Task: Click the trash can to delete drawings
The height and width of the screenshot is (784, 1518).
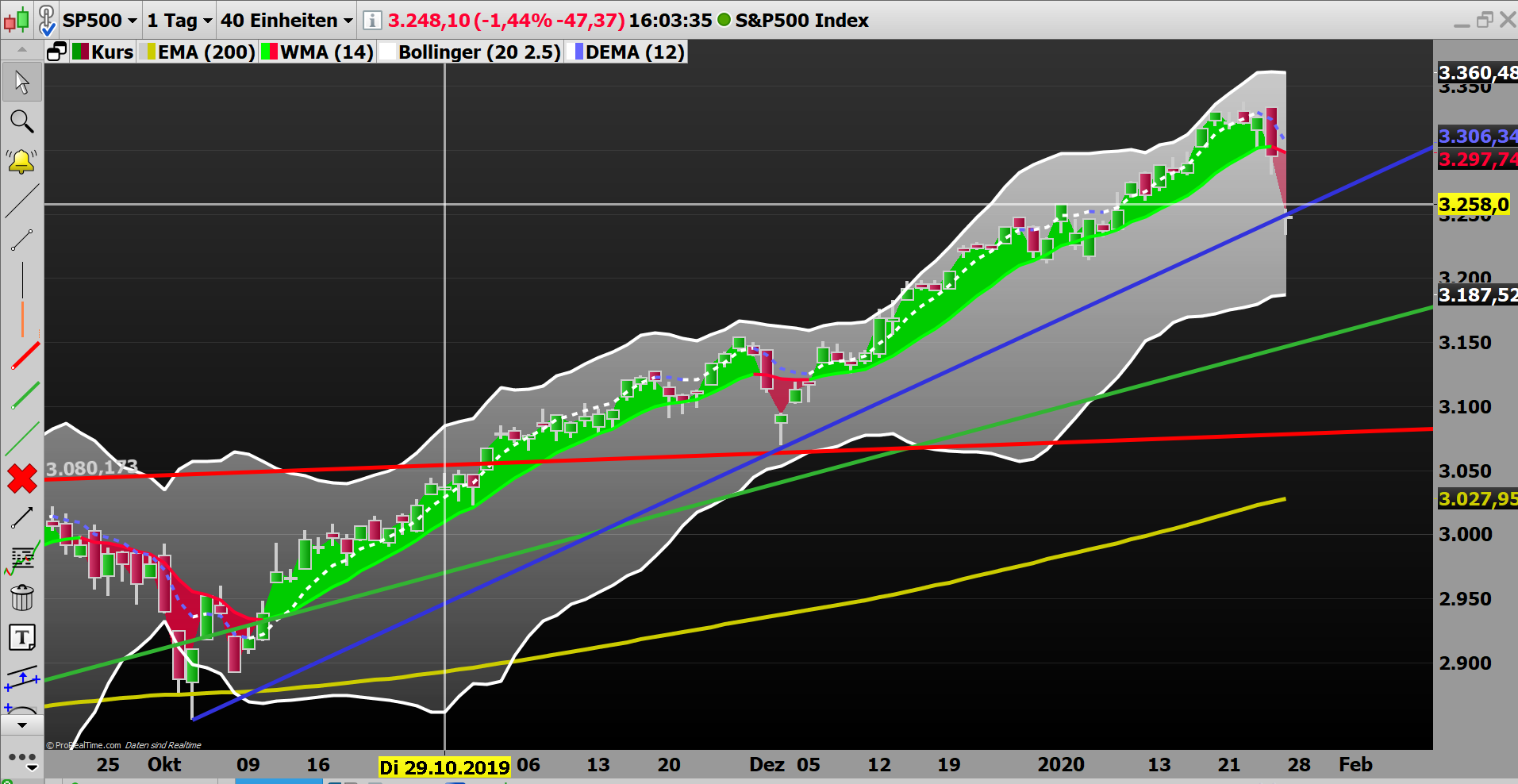Action: (x=21, y=598)
